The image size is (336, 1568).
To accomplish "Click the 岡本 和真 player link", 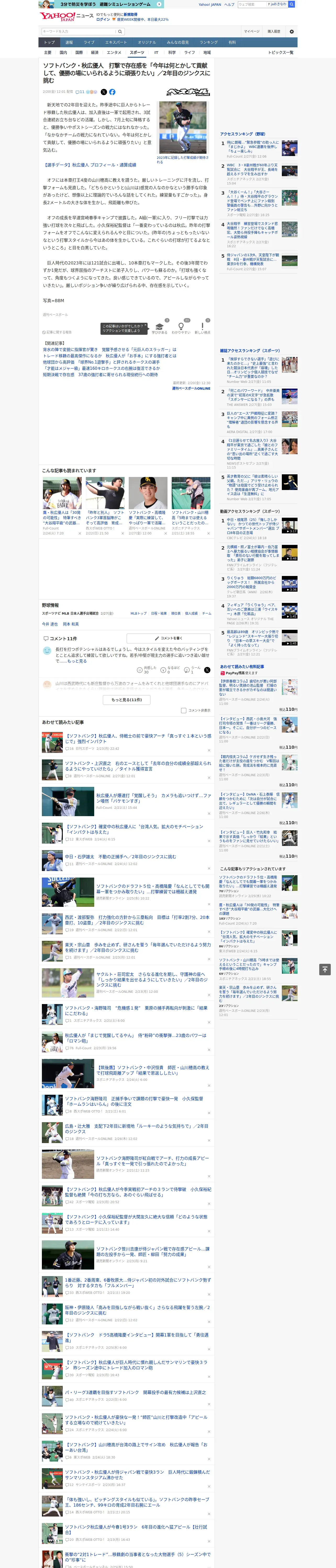I will coord(70,624).
